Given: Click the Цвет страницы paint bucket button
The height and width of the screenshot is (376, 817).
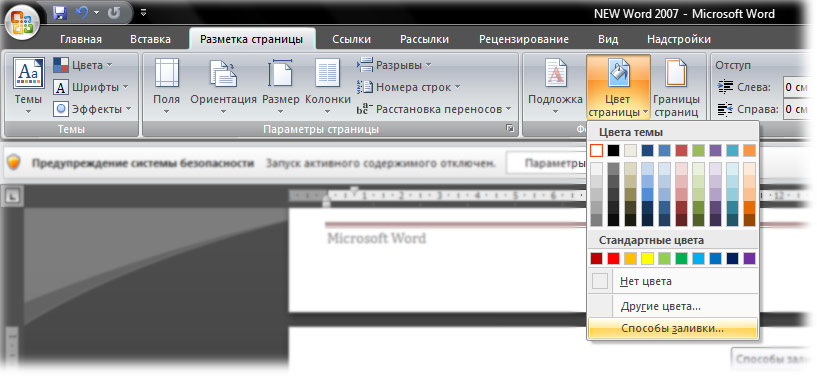Looking at the screenshot, I should 618,87.
